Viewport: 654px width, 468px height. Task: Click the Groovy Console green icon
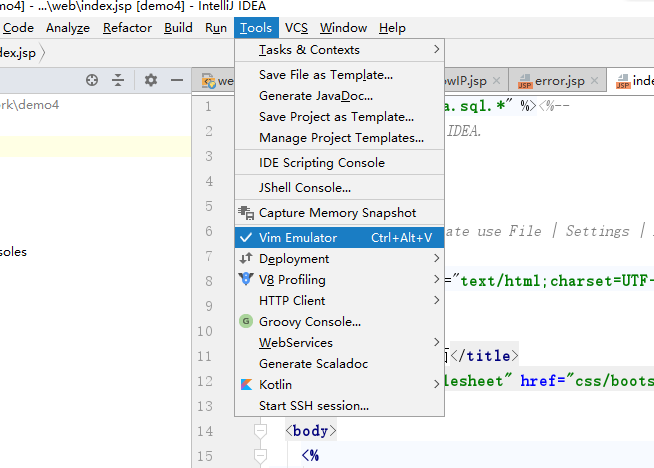coord(246,322)
